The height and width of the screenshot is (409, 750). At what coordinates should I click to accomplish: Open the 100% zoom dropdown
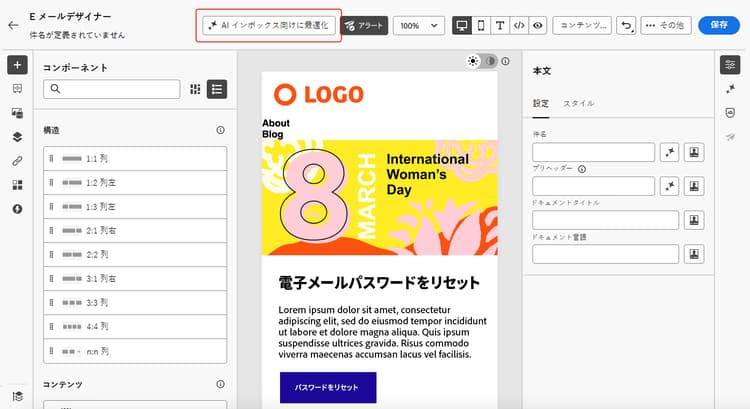pyautogui.click(x=419, y=25)
